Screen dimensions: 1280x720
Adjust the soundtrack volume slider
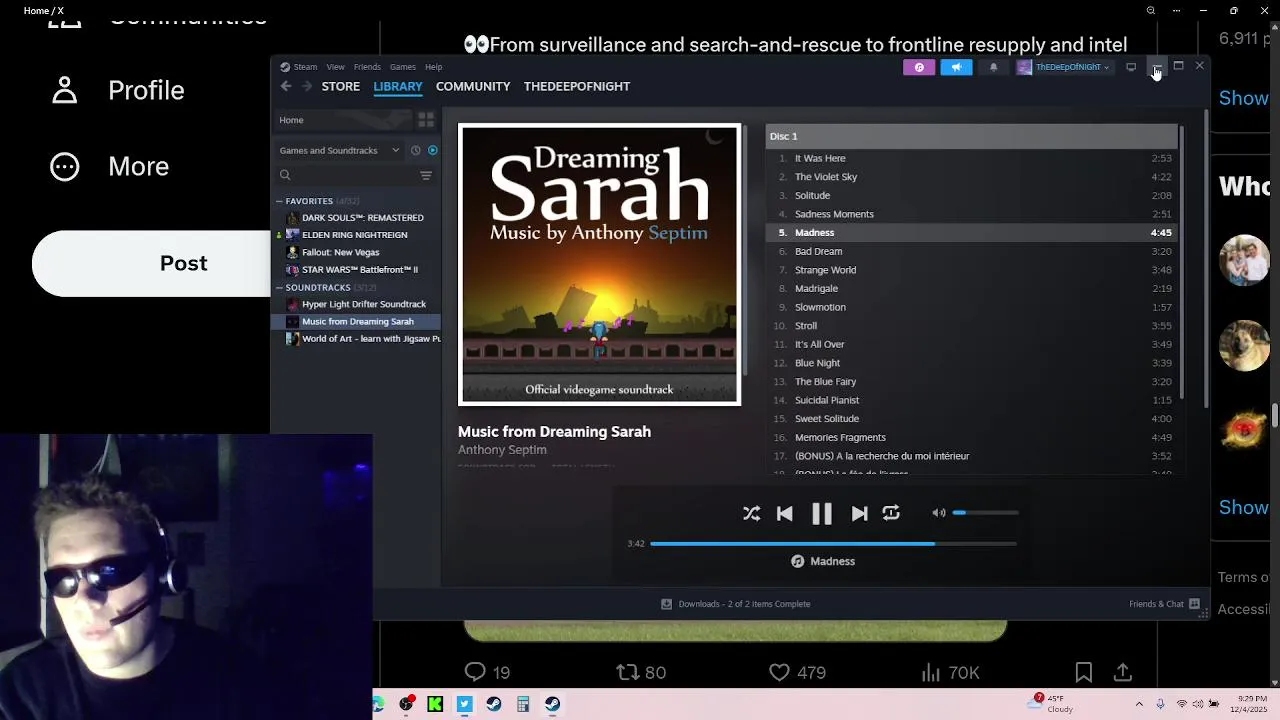(985, 513)
